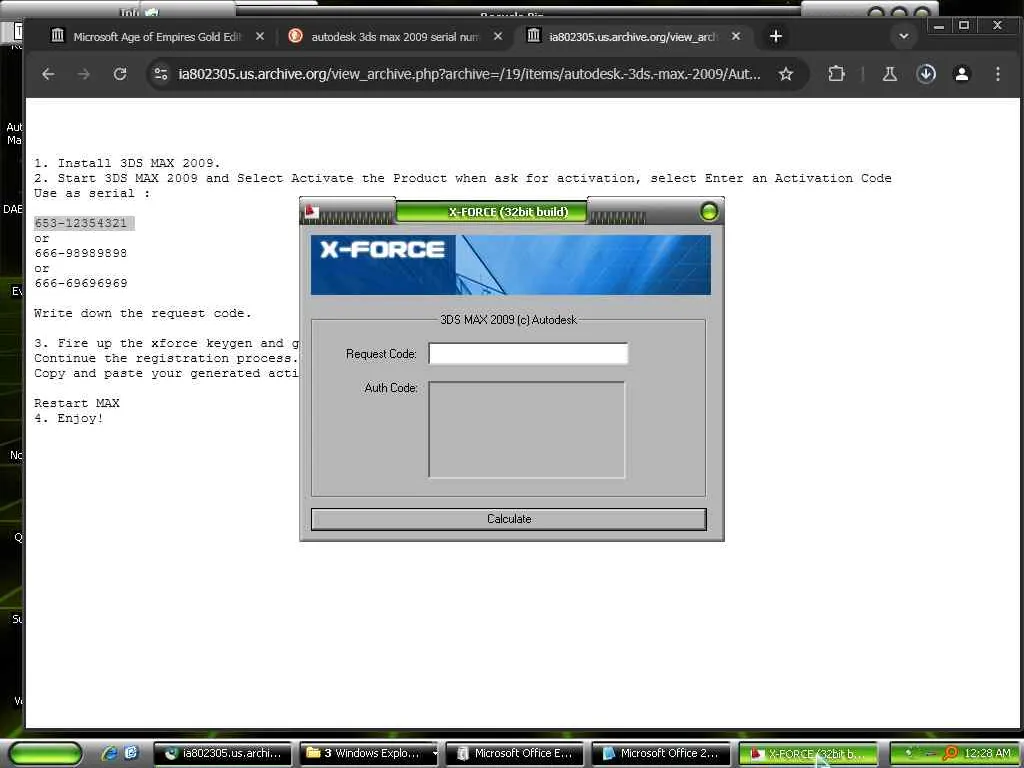Close the Age of Empires Gold tab

tap(260, 37)
